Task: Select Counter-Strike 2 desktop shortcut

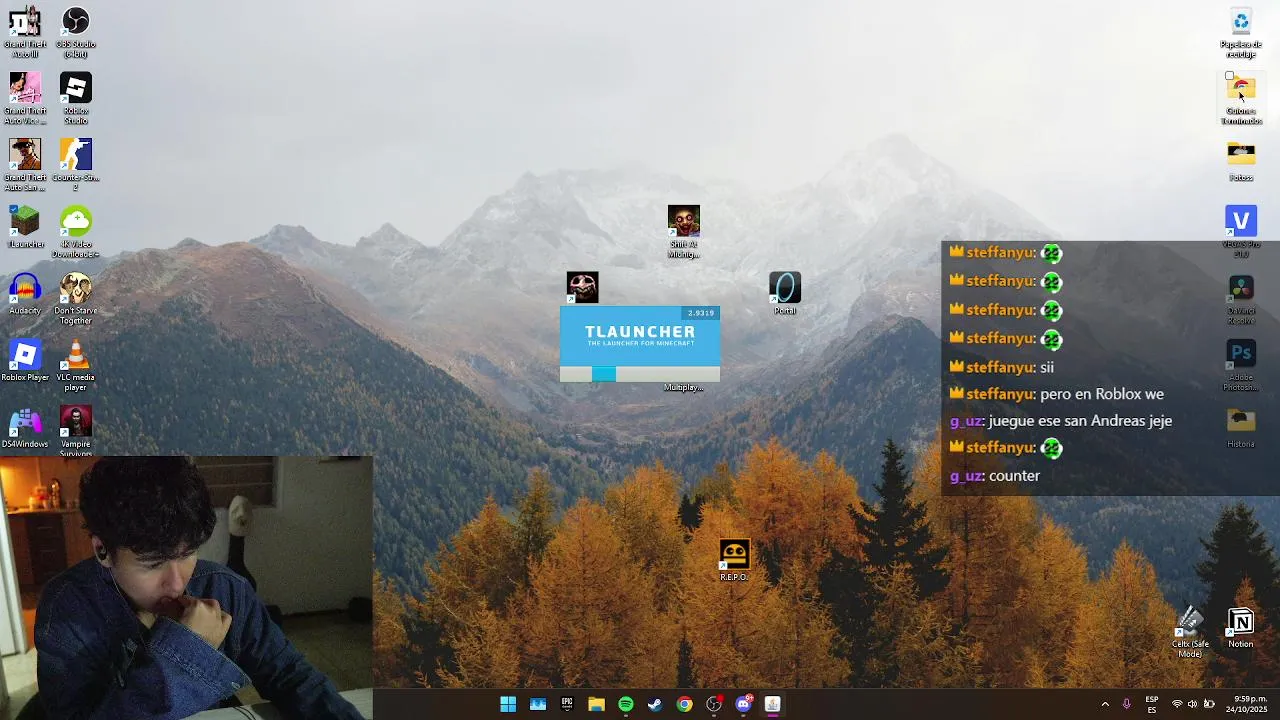Action: [76, 165]
